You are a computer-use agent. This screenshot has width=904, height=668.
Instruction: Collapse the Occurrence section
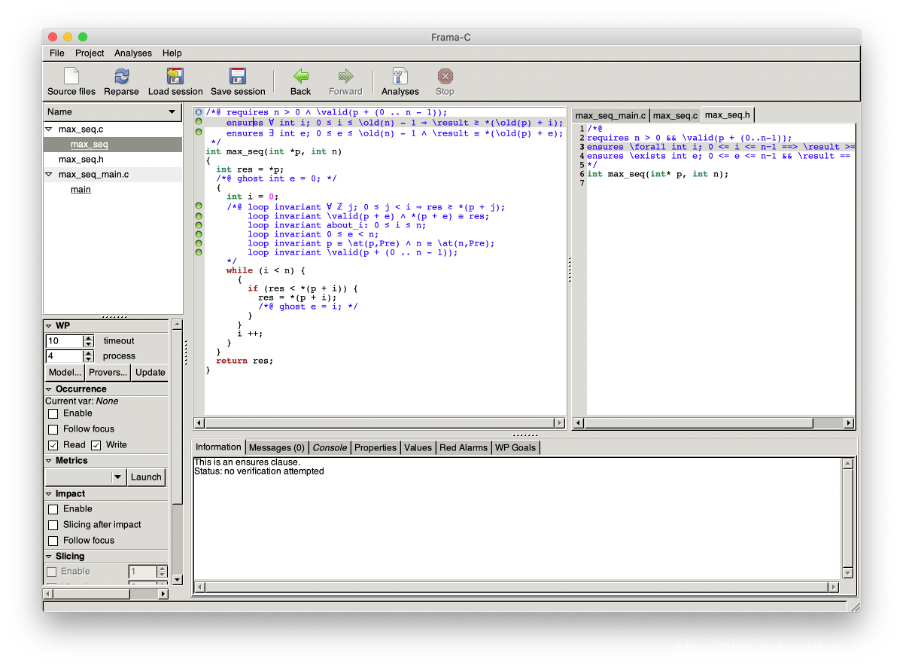pyautogui.click(x=49, y=389)
